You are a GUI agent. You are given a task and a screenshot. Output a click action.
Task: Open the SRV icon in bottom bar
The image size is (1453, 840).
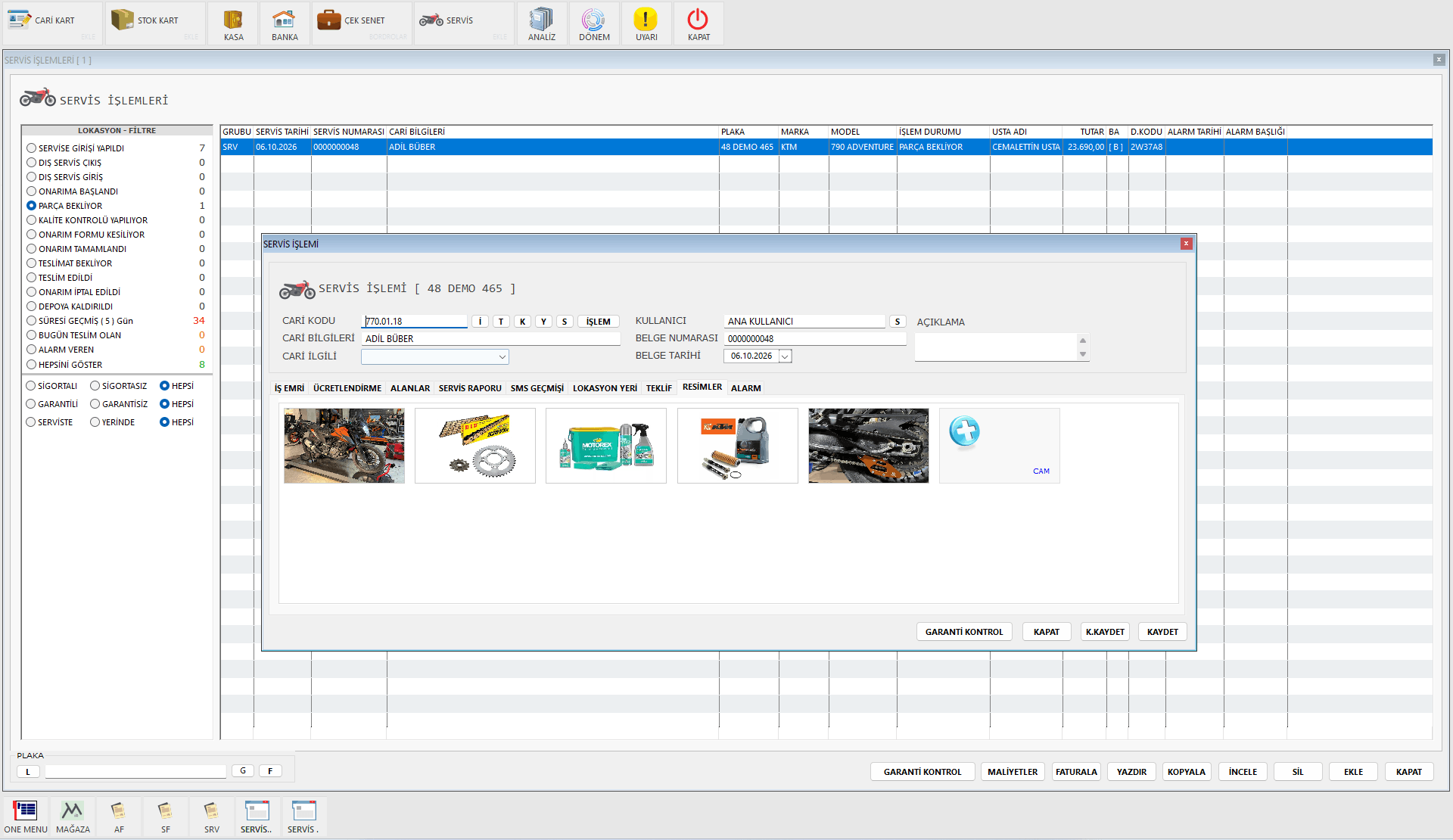pos(212,817)
